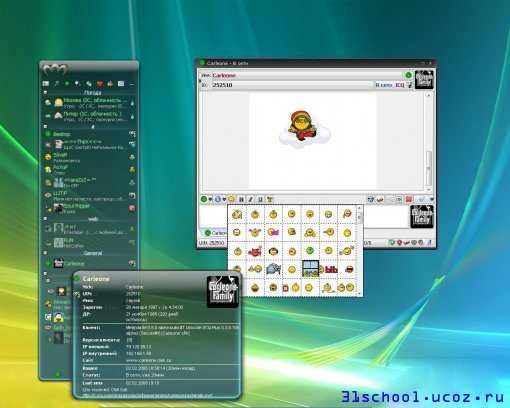Toggle bold formatting in the chat toolbar
Screen dimensions: 510x408
(241, 199)
